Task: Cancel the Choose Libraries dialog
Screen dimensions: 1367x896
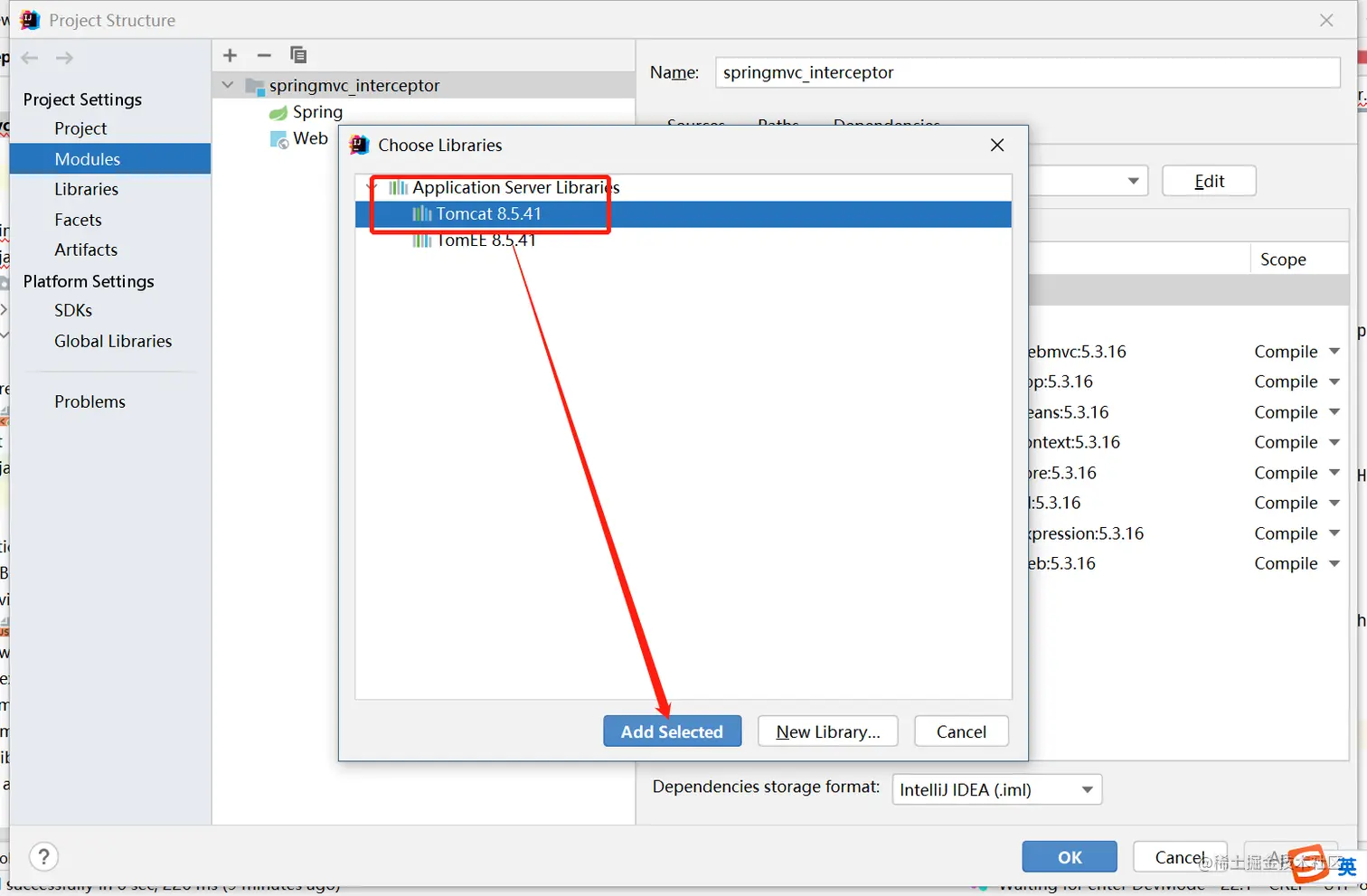Action: pyautogui.click(x=961, y=731)
